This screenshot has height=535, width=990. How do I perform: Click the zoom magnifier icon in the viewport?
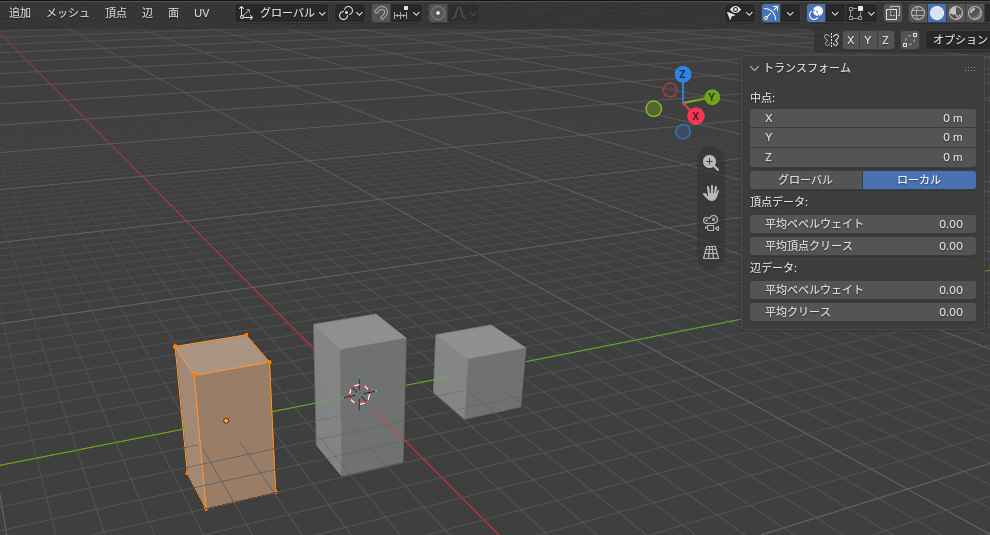[711, 163]
